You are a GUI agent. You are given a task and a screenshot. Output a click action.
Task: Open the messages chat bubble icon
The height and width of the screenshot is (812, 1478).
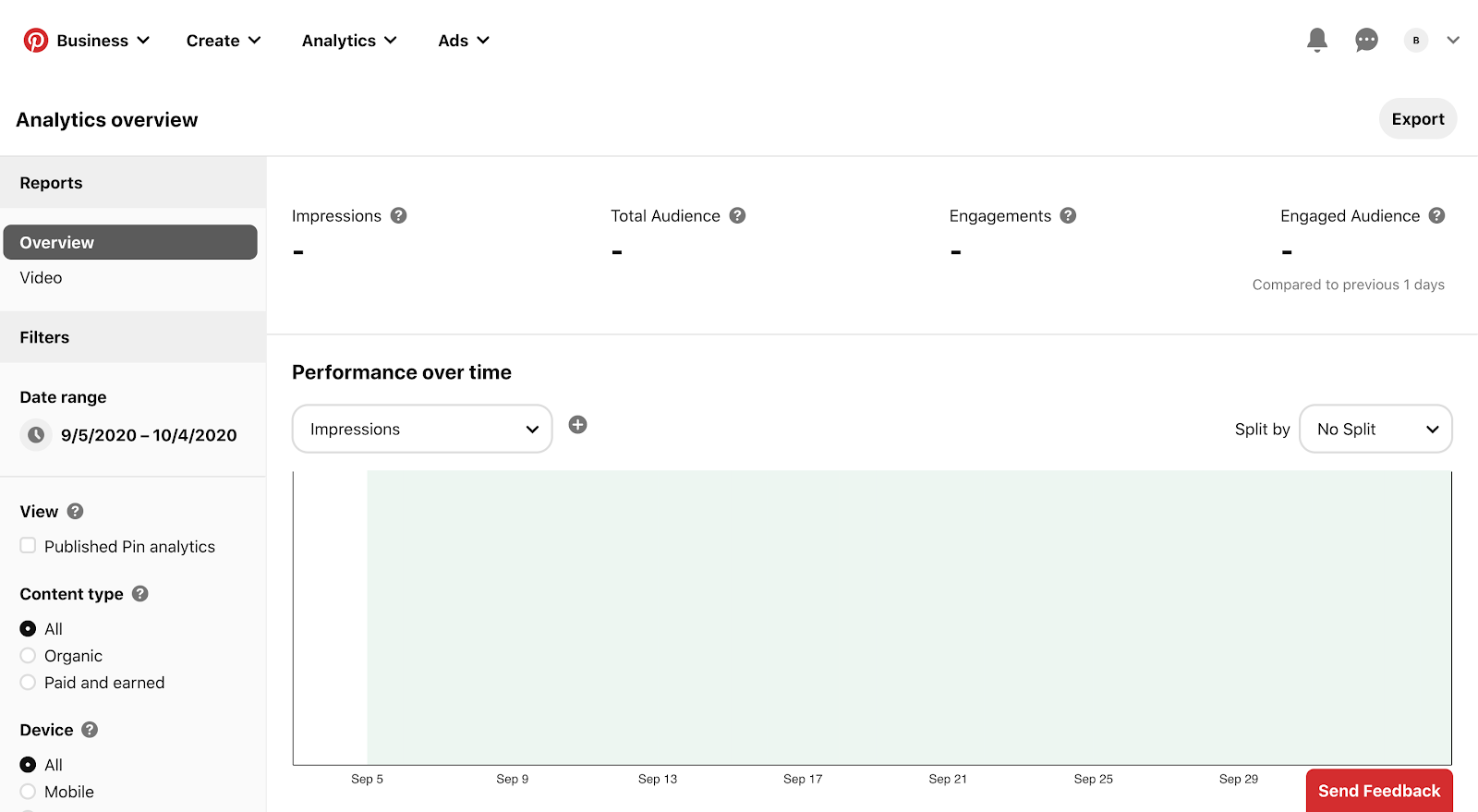coord(1366,40)
